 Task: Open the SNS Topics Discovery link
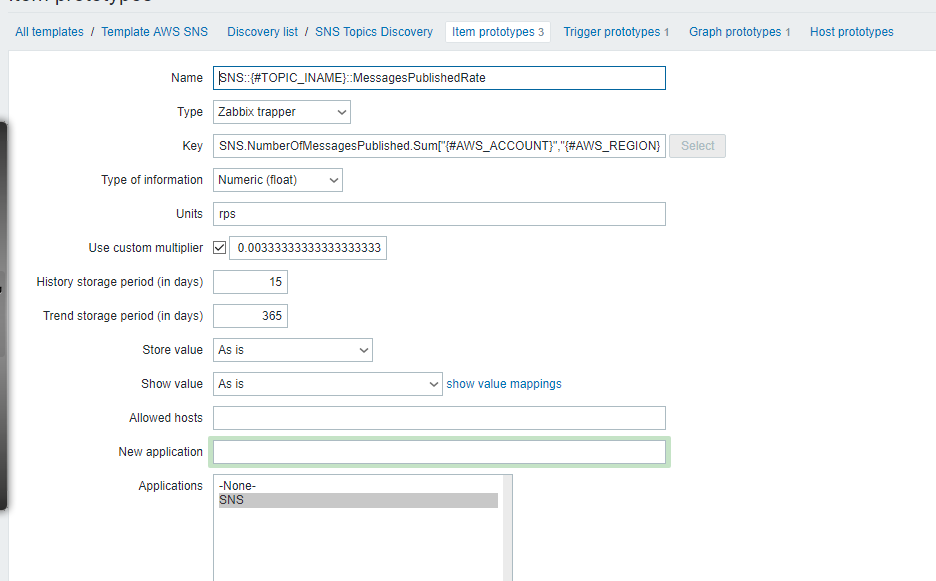374,32
